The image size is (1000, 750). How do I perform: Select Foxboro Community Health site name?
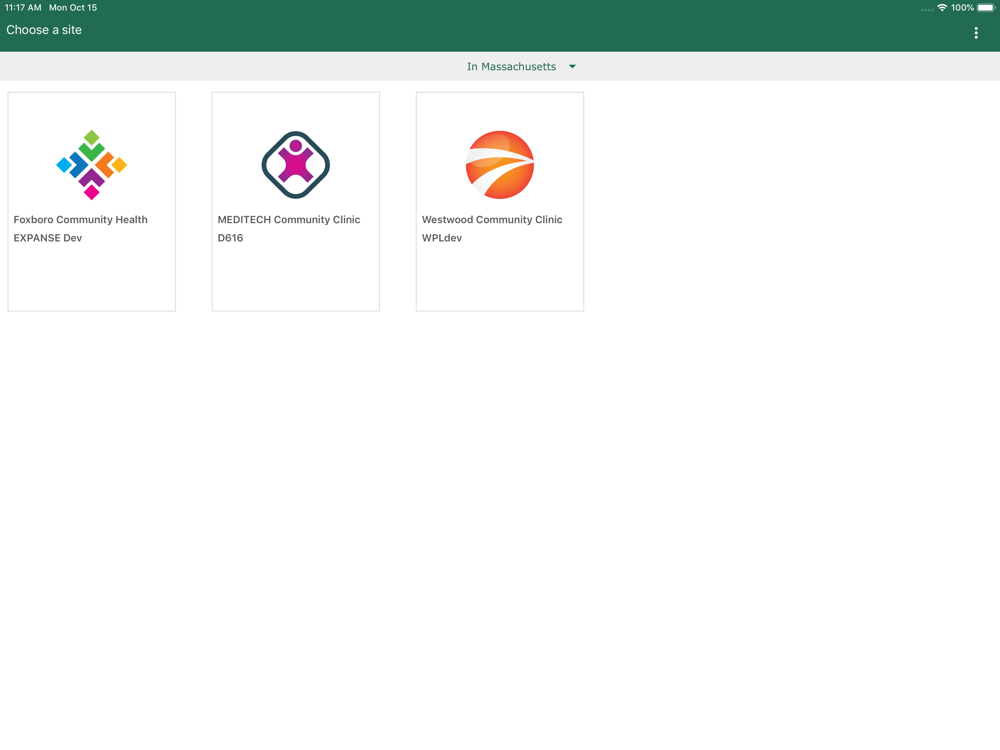pos(80,219)
